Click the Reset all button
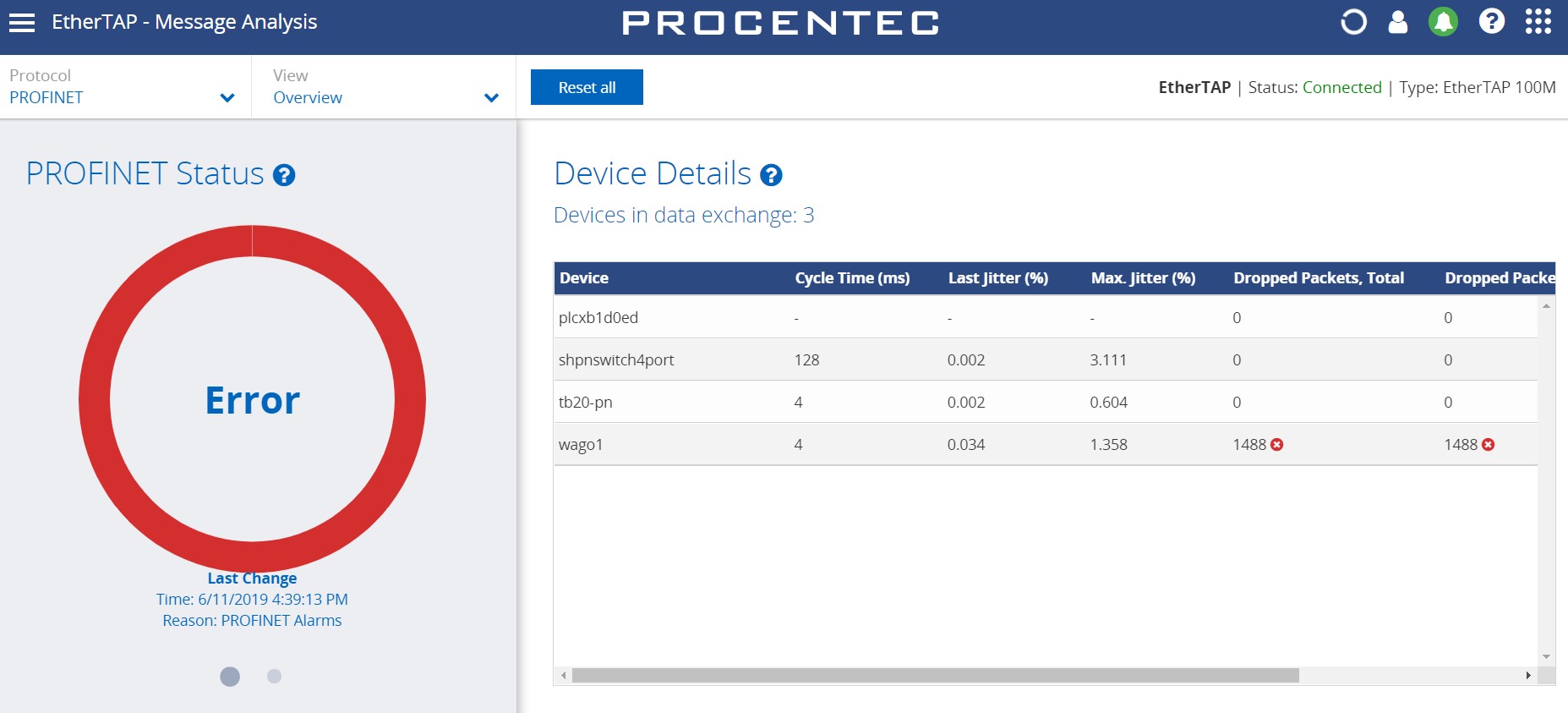This screenshot has height=713, width=1568. tap(587, 87)
